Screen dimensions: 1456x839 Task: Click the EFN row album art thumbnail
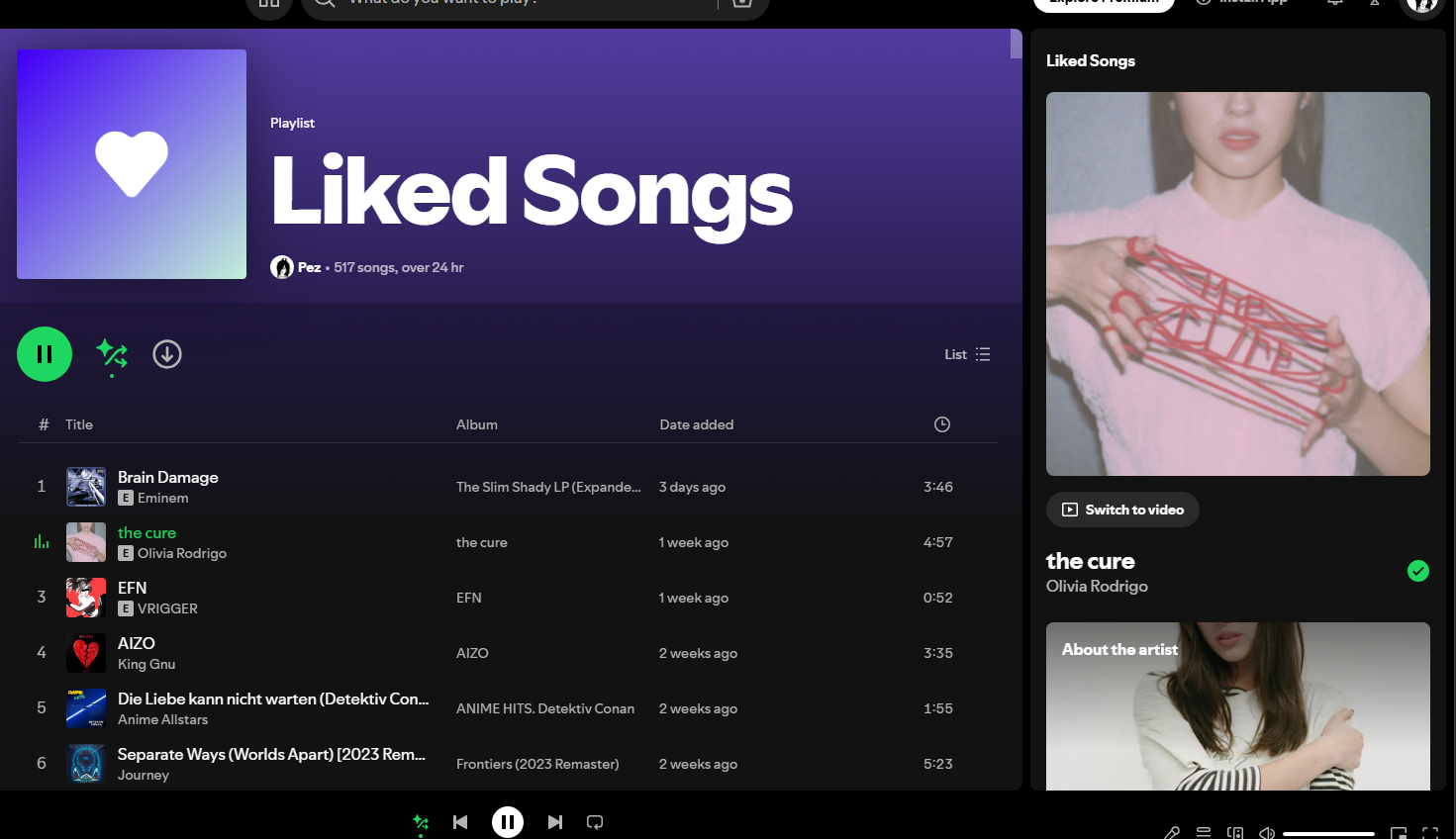[x=86, y=598]
